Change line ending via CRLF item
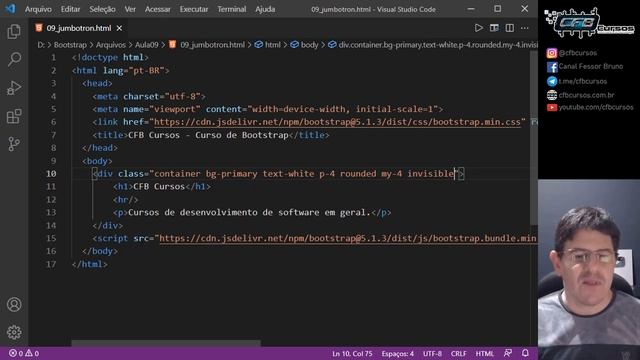This screenshot has height=360, width=640. point(458,353)
